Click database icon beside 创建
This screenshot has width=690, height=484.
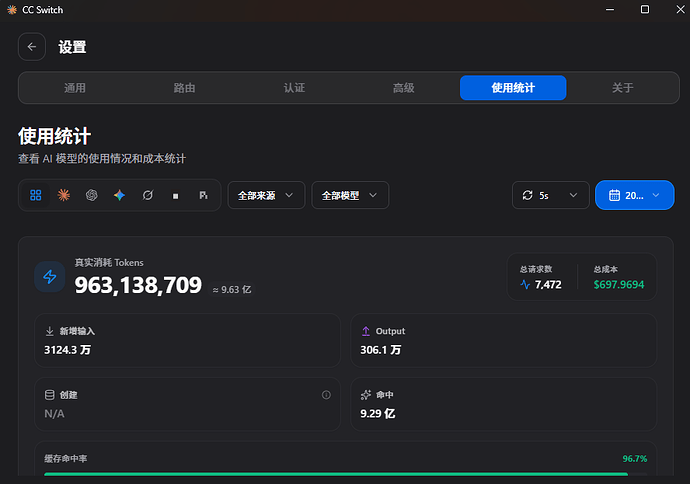click(50, 395)
